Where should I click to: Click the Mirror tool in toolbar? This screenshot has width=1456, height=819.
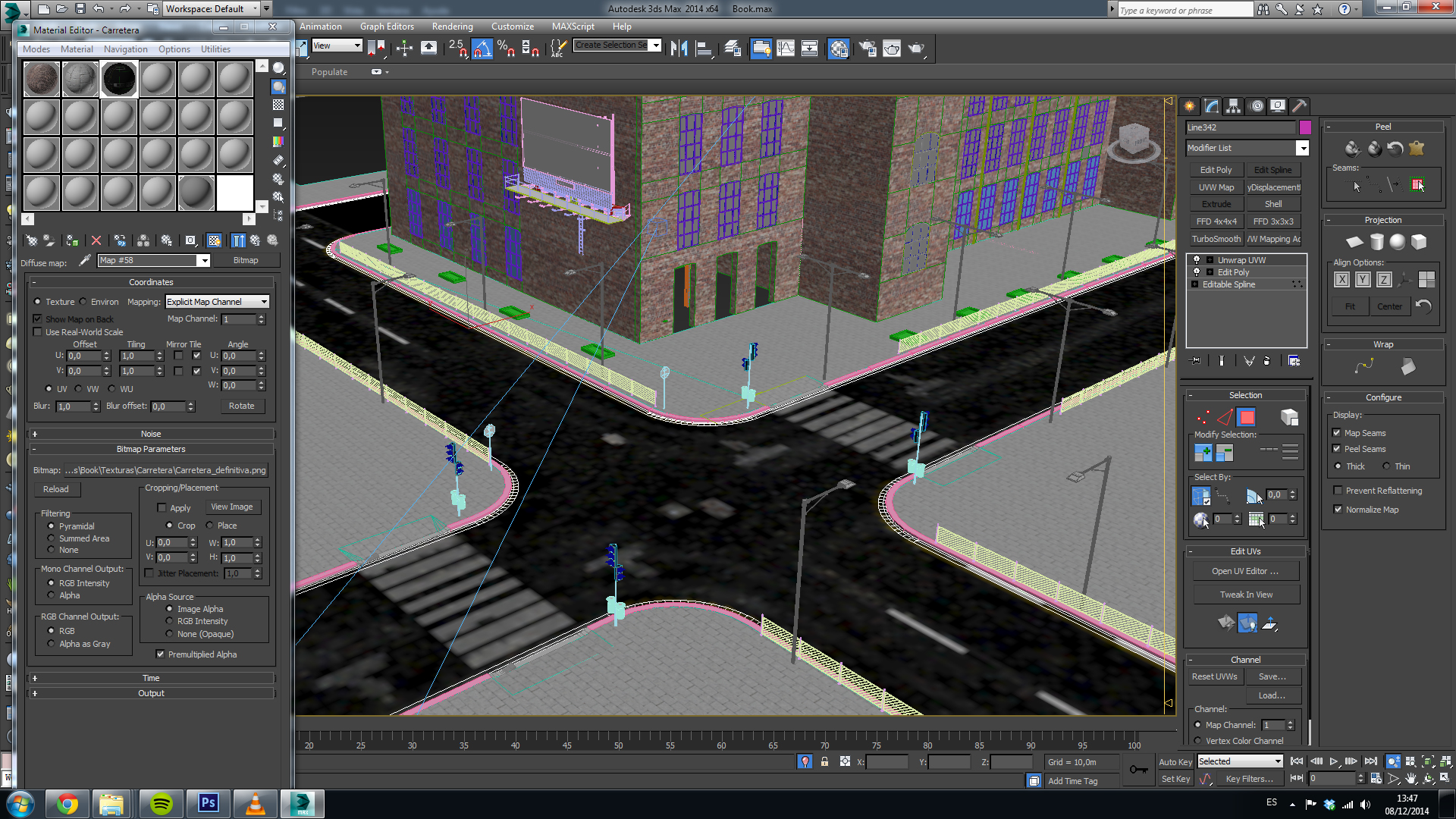[x=679, y=49]
